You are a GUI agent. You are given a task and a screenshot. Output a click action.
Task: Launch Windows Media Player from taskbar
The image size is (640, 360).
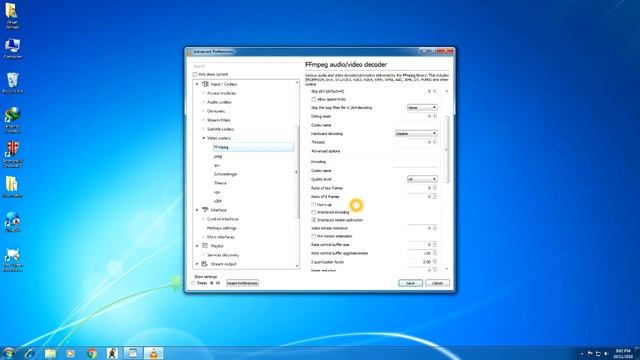pyautogui.click(x=71, y=353)
